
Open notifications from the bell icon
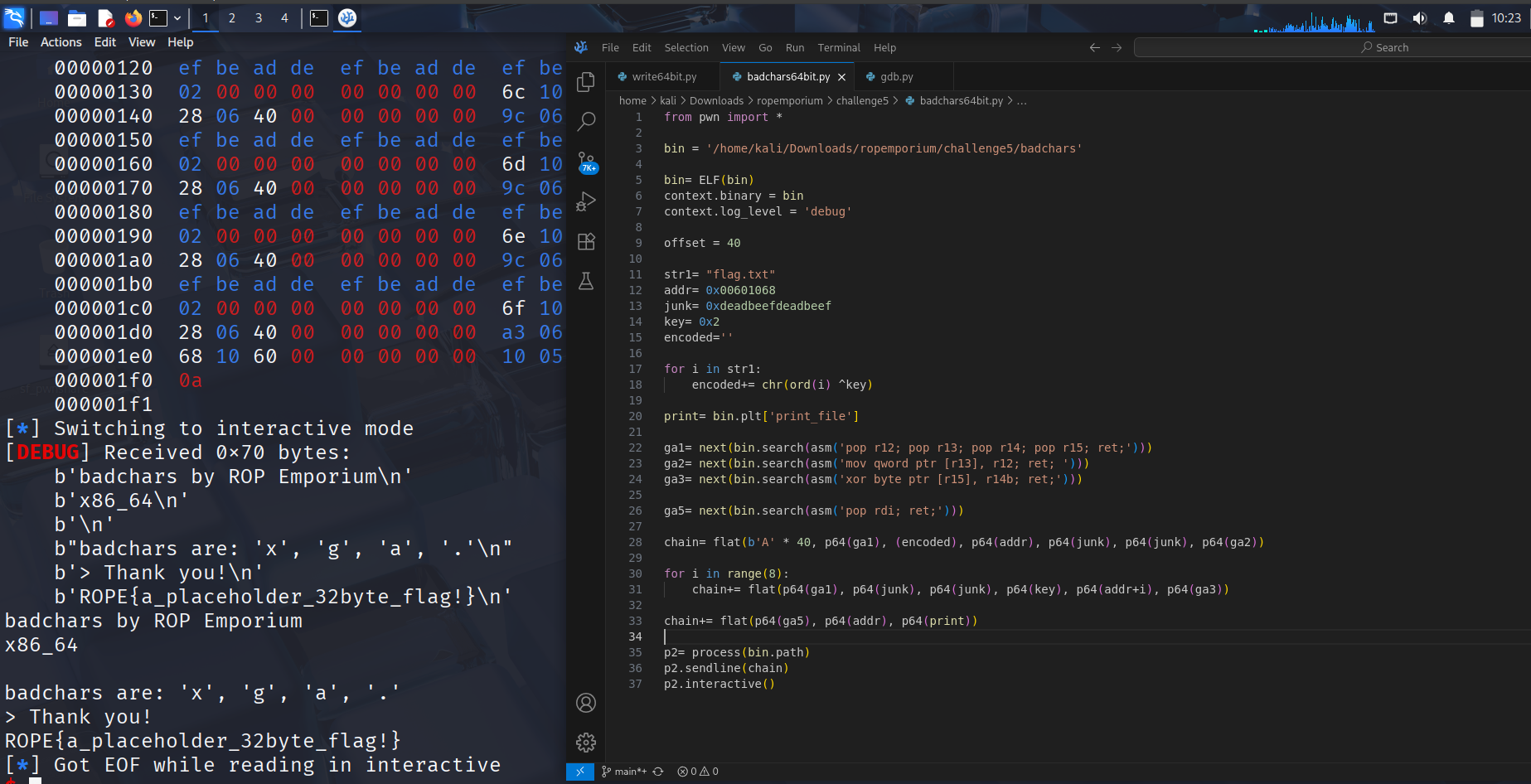tap(1449, 18)
